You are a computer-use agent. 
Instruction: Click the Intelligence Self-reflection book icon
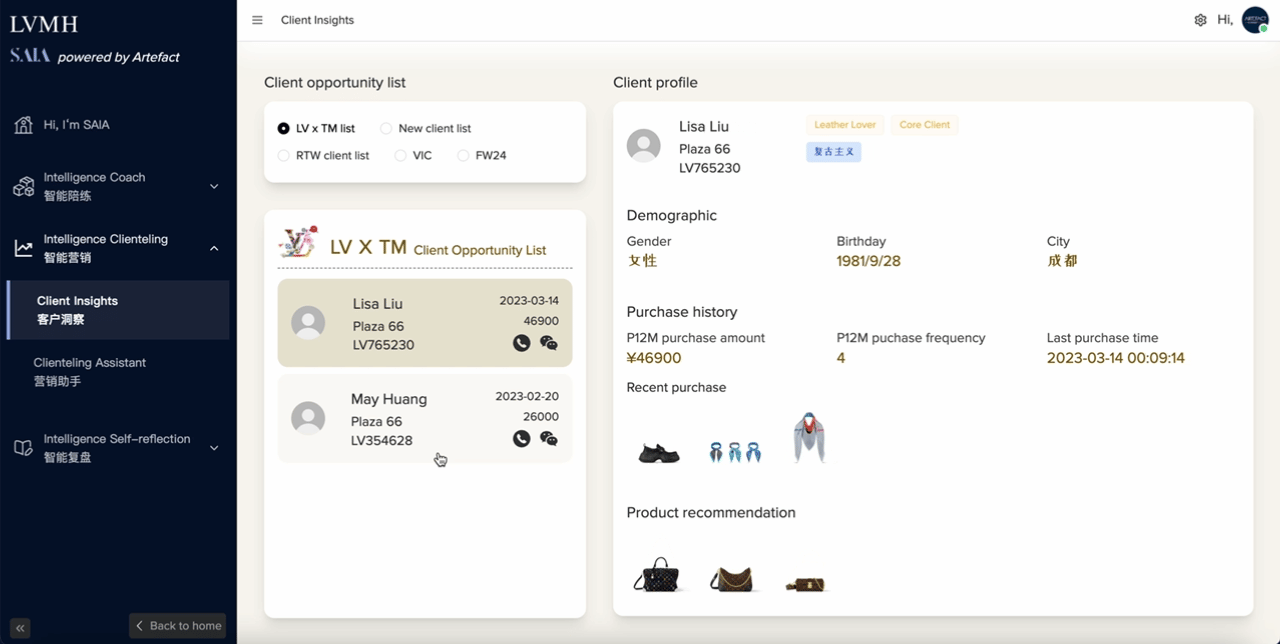(23, 448)
